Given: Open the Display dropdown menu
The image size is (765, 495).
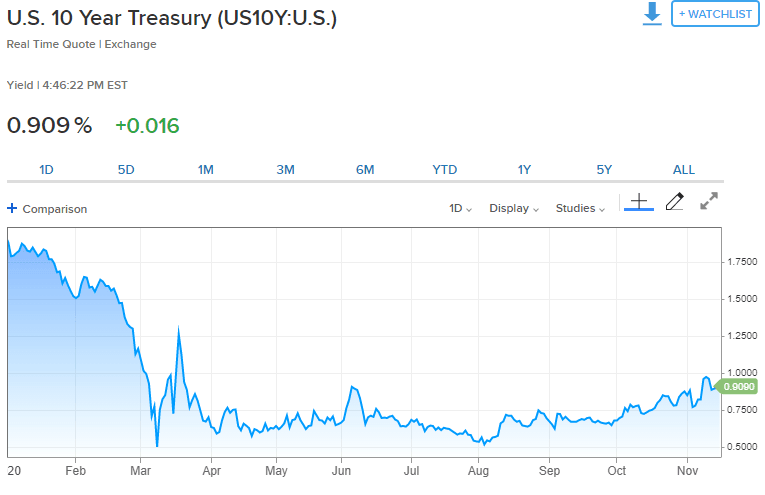Looking at the screenshot, I should [x=514, y=209].
